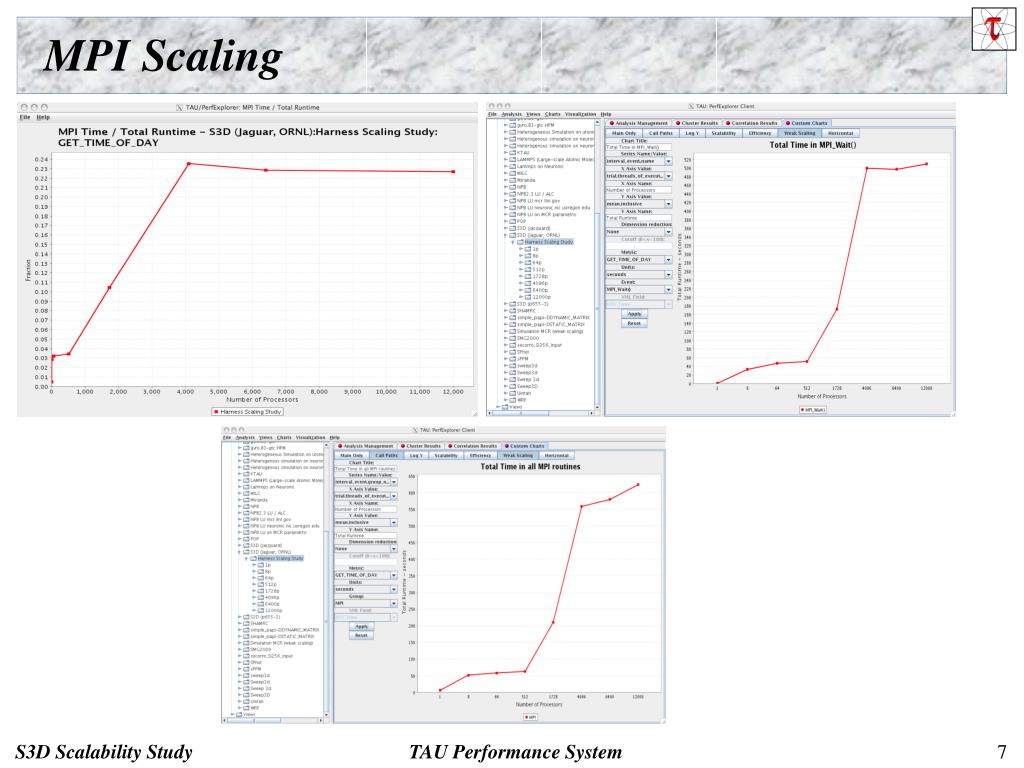Toggle Log Y in all MPI routines window
Screen dimensions: 1024x768
point(416,455)
